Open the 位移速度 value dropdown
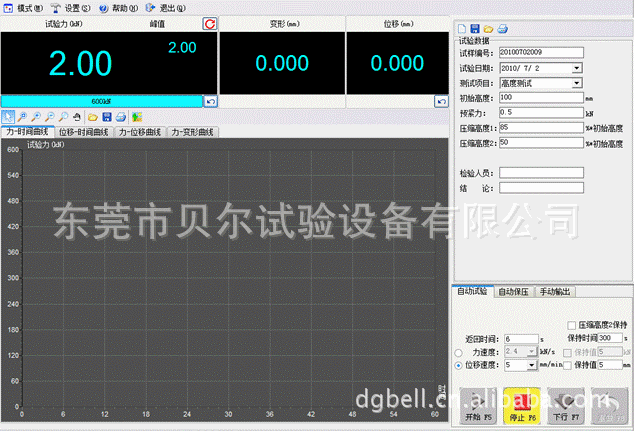The width and height of the screenshot is (634, 431). 531,365
